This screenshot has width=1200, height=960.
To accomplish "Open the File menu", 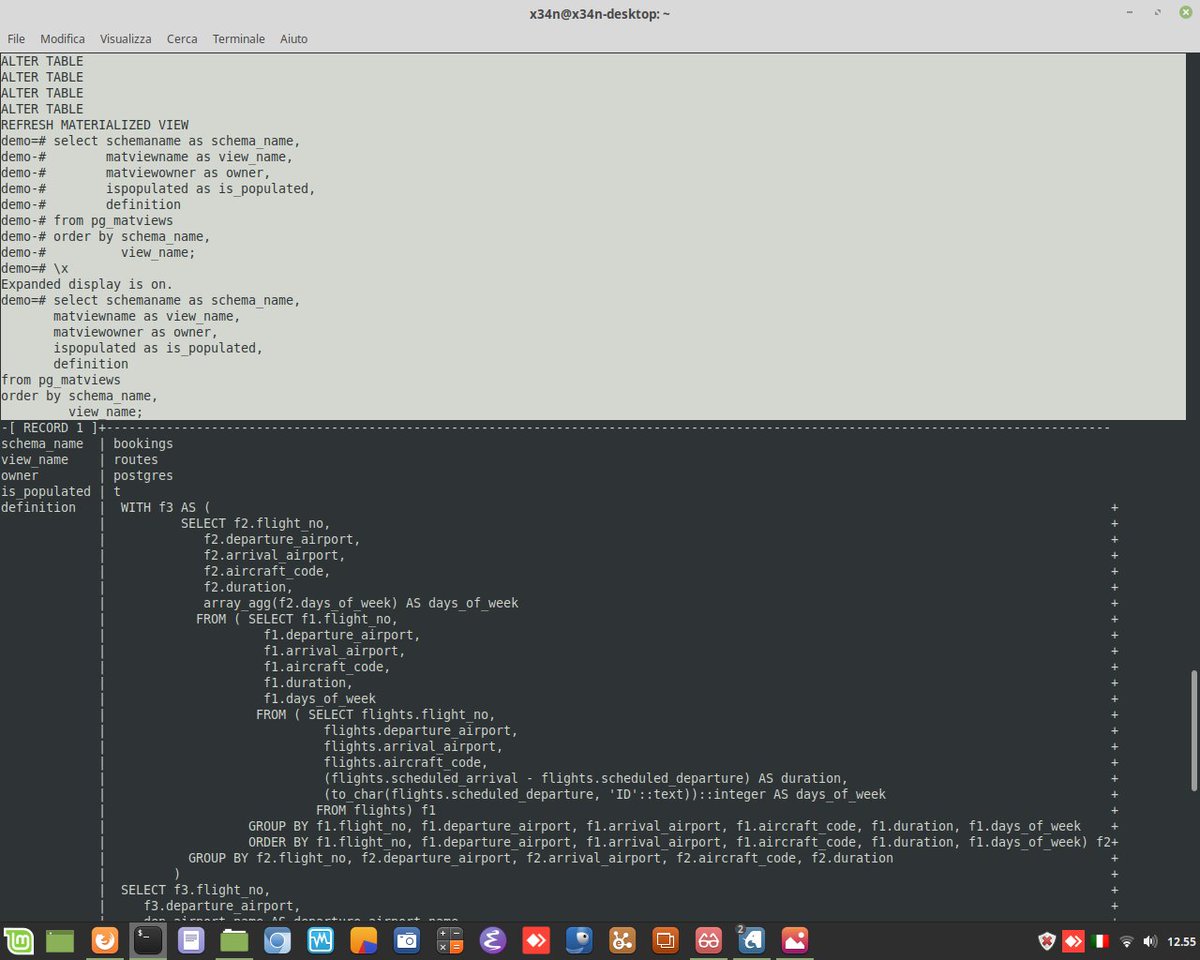I will pos(16,39).
